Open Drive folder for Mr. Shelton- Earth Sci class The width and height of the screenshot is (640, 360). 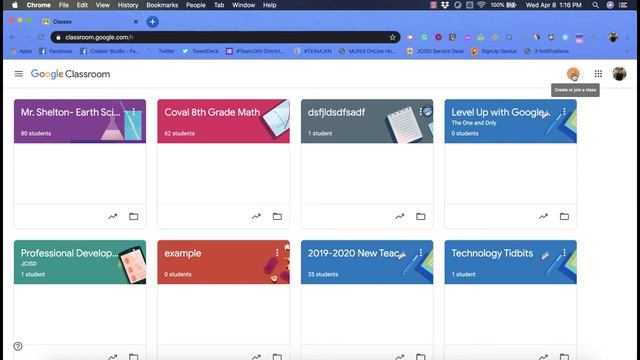(133, 216)
